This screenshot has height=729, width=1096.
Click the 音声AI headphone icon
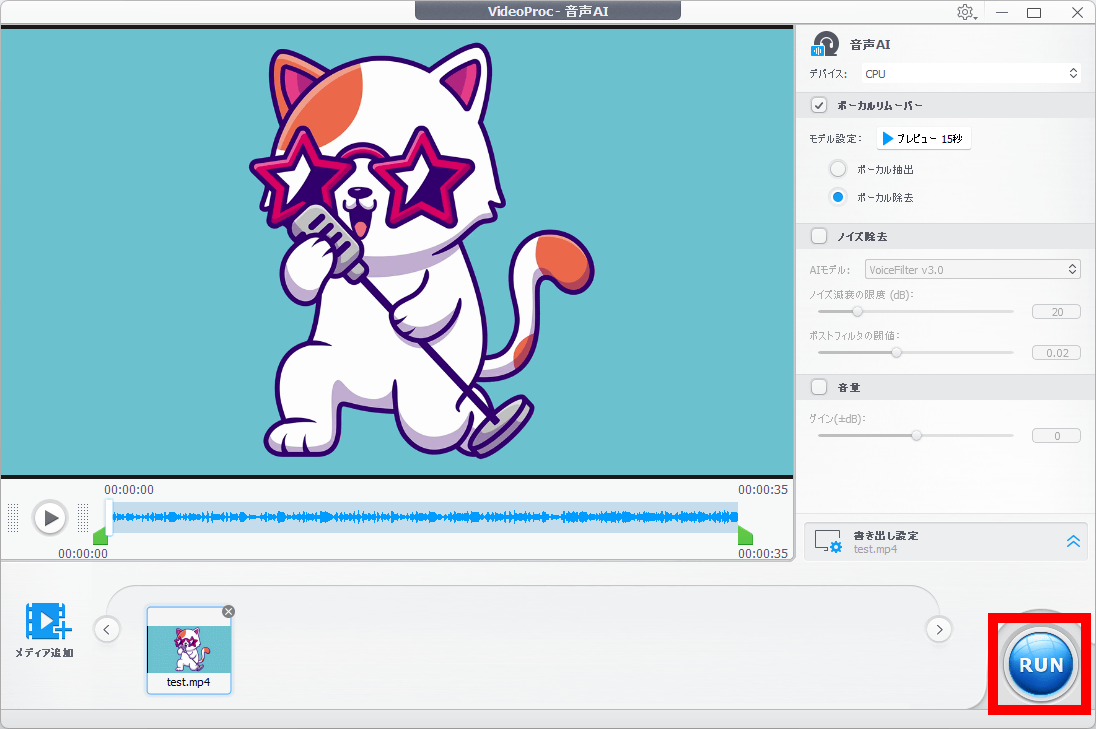[825, 45]
